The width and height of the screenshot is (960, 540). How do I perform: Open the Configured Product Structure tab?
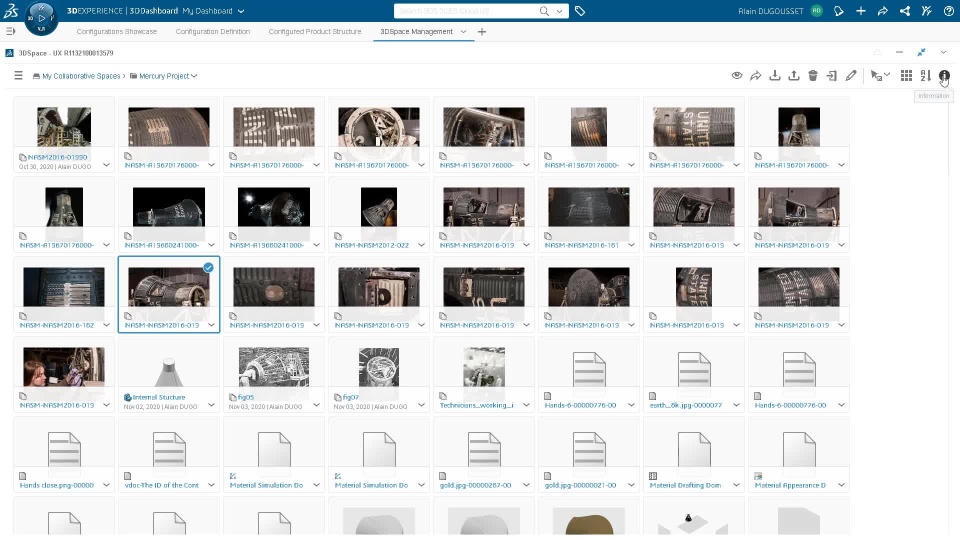point(315,32)
